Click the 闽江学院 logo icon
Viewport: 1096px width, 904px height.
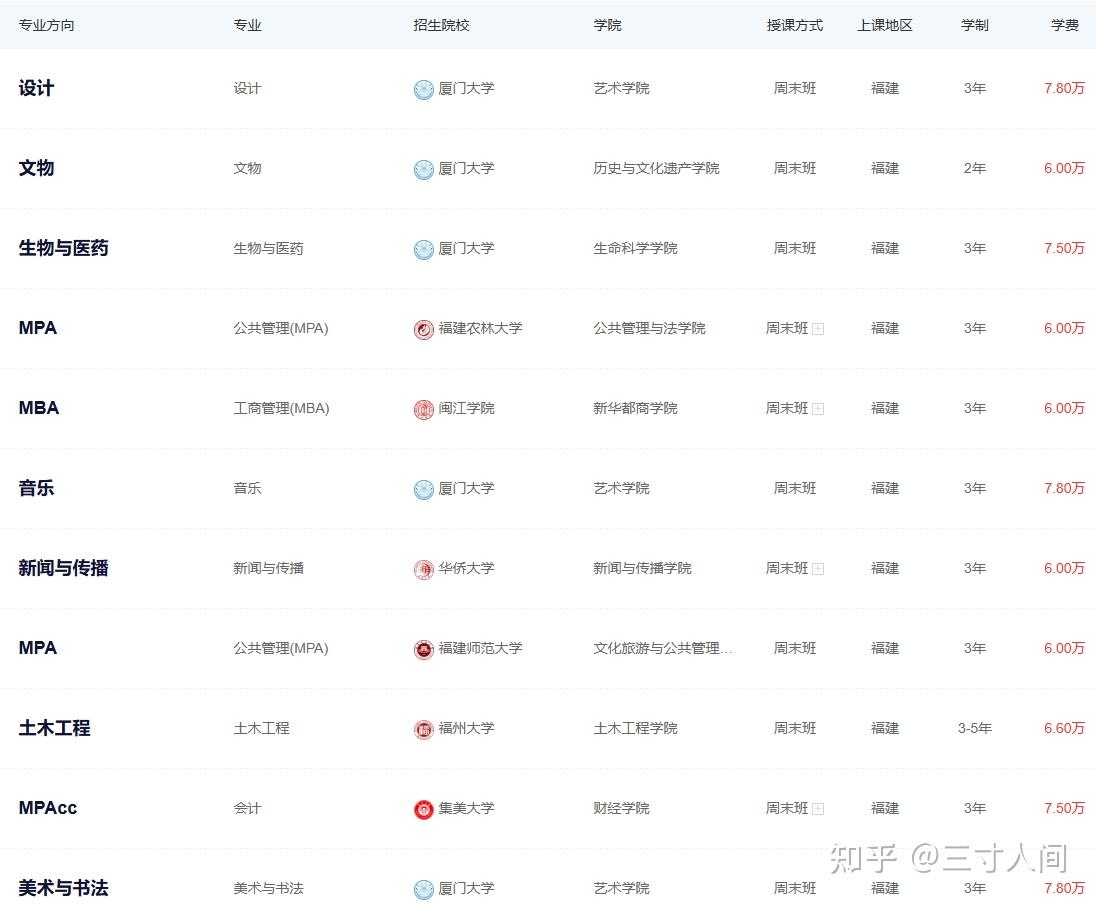pos(424,410)
